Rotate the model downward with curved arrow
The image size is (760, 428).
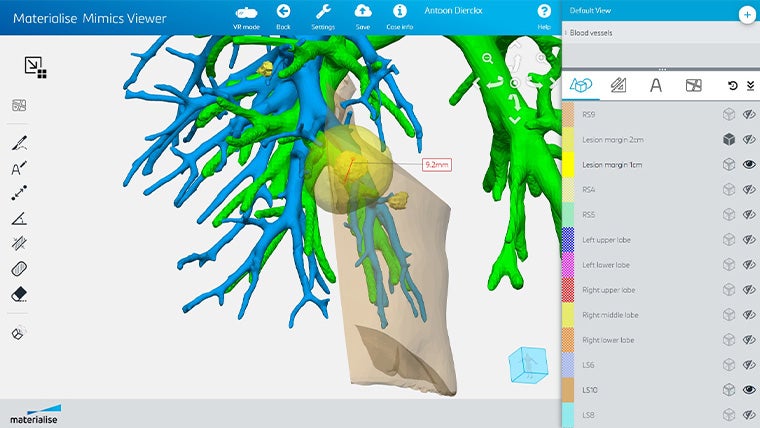tap(515, 101)
